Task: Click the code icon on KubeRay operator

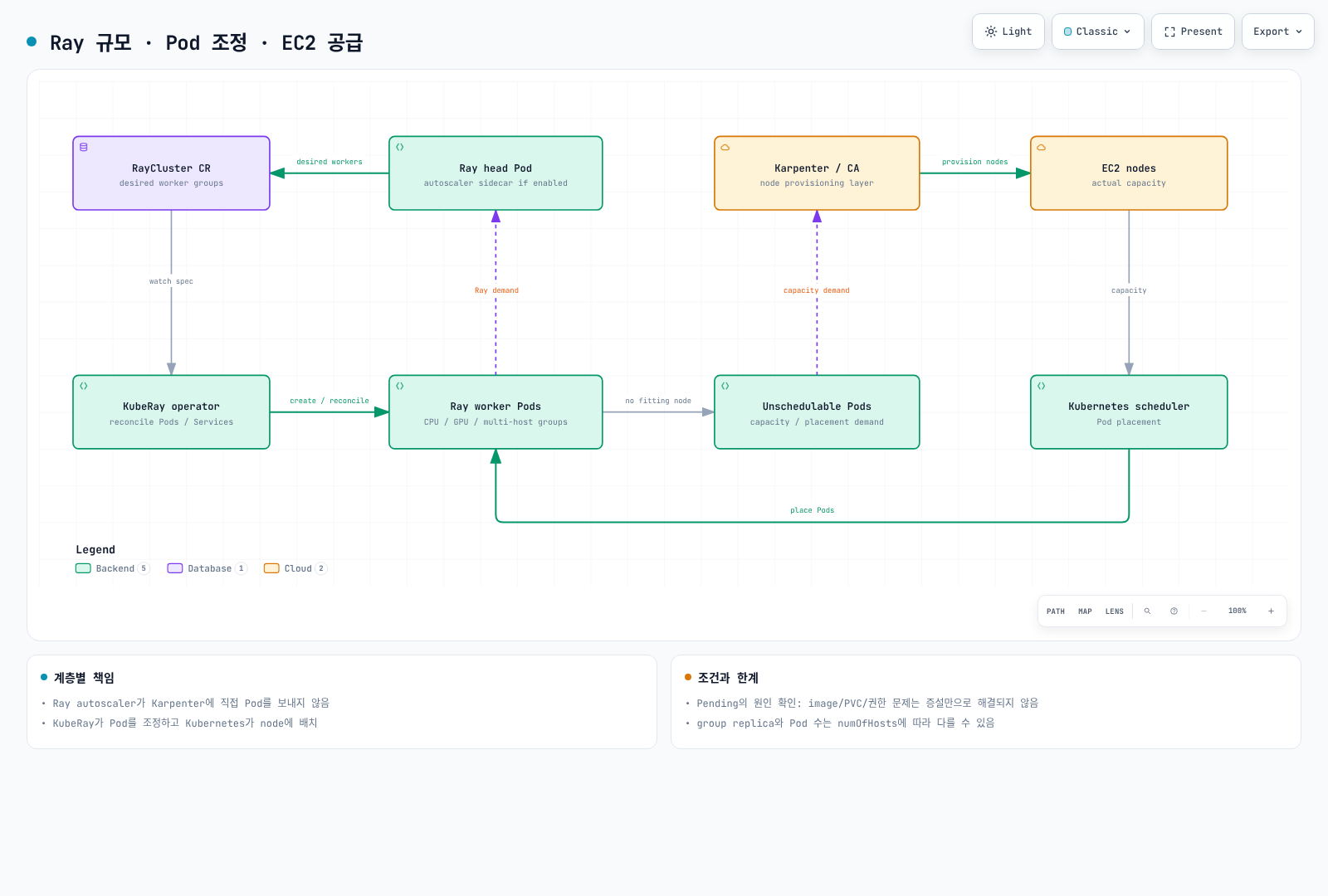Action: point(84,386)
